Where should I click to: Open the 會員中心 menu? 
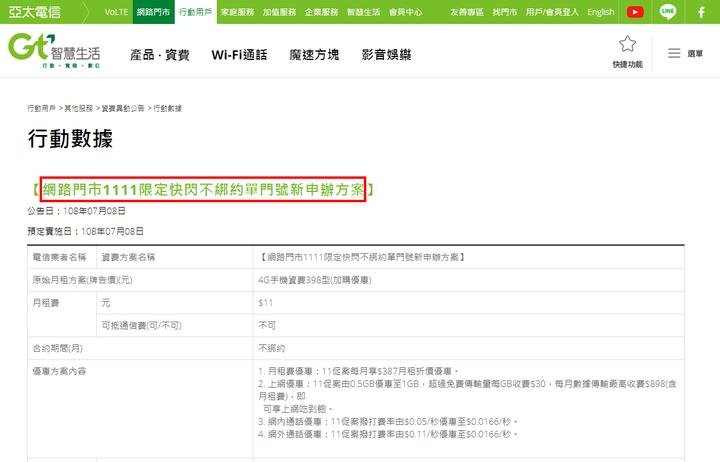pyautogui.click(x=405, y=12)
